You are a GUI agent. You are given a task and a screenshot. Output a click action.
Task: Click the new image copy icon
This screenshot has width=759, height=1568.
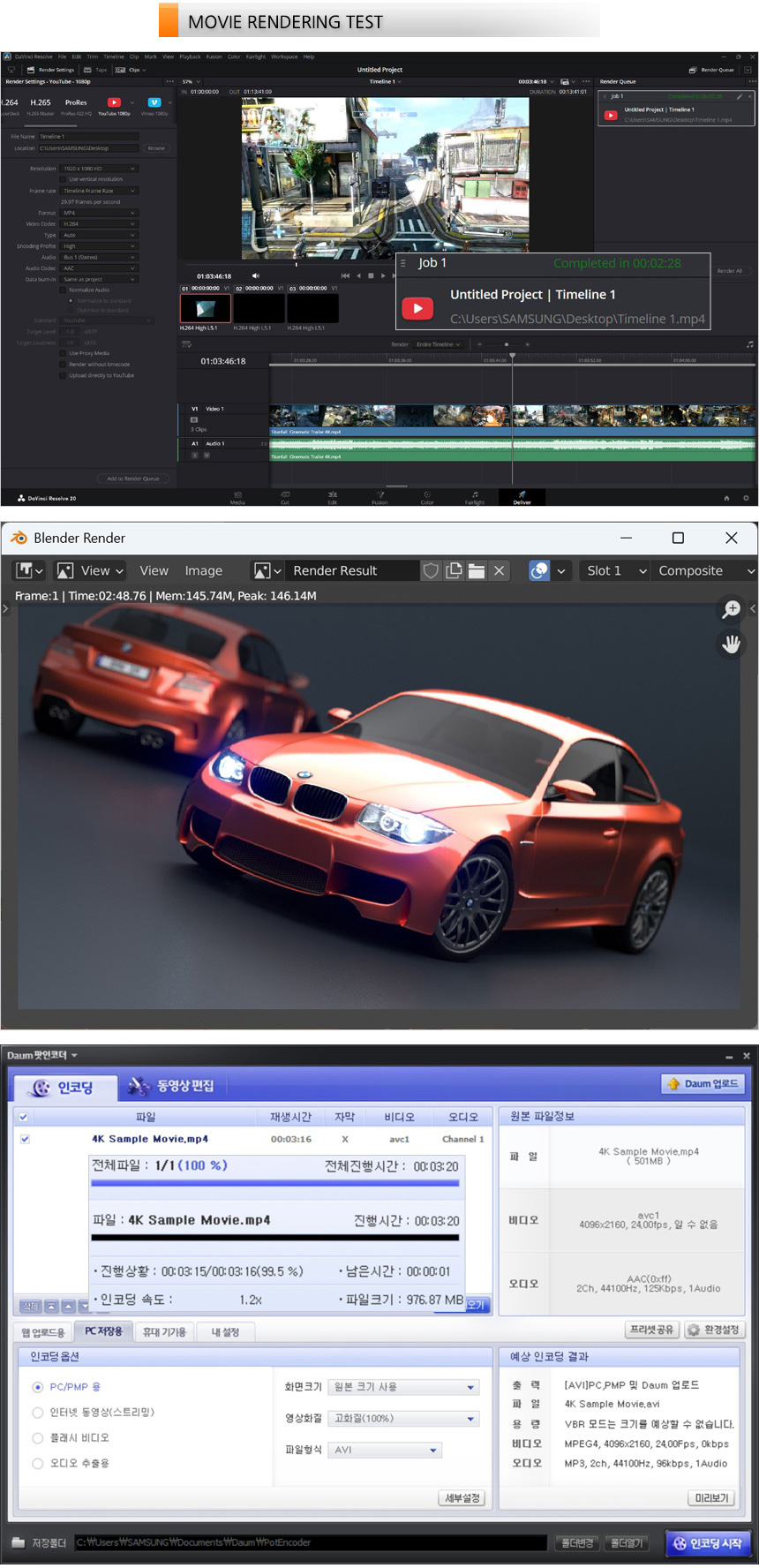[x=454, y=571]
